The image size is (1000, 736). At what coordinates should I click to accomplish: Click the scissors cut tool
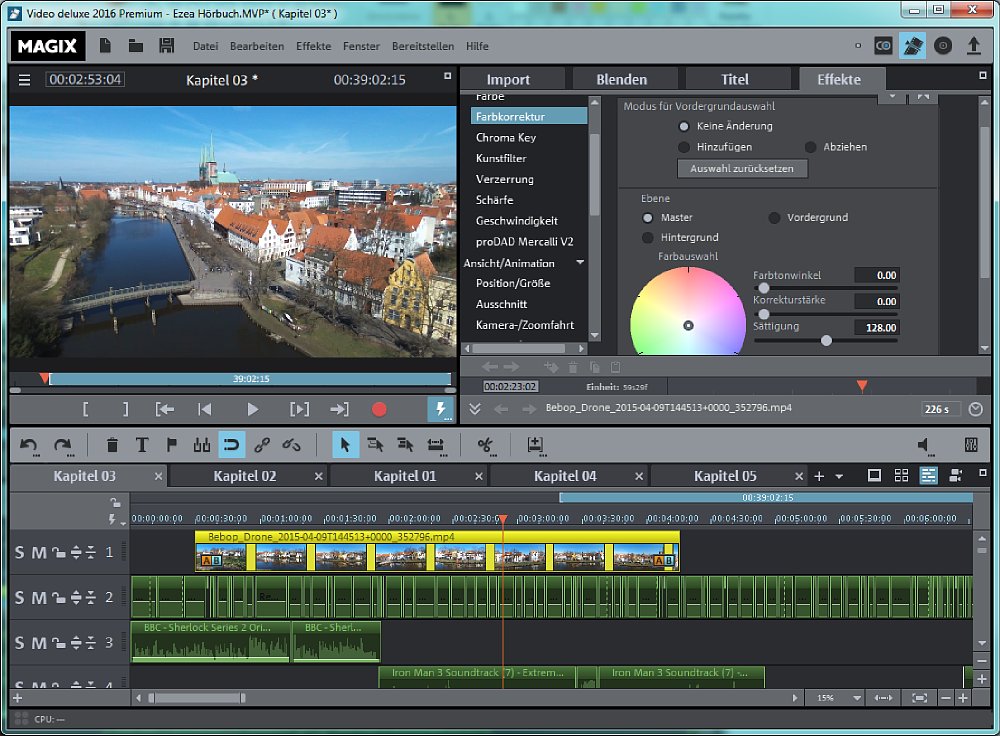(x=485, y=445)
